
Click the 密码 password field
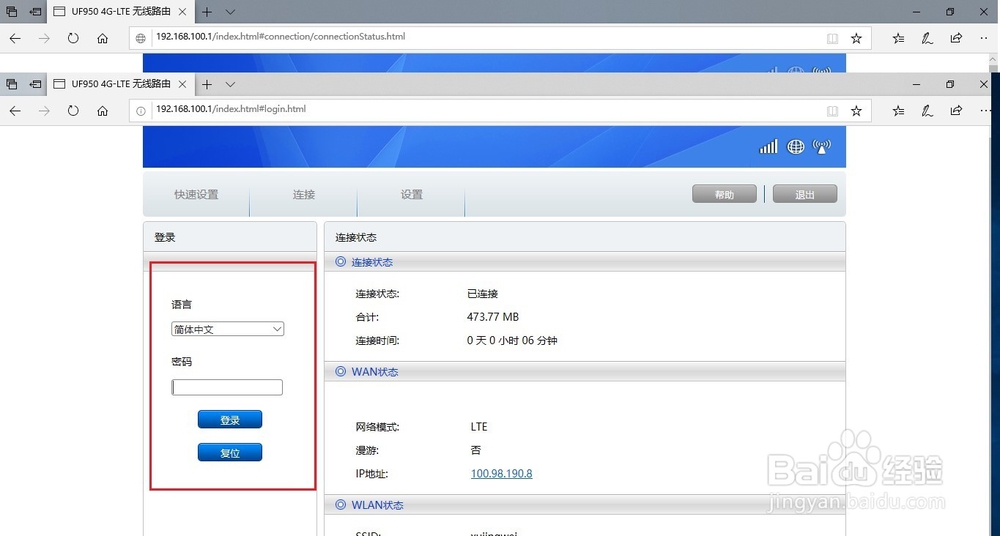pos(227,387)
